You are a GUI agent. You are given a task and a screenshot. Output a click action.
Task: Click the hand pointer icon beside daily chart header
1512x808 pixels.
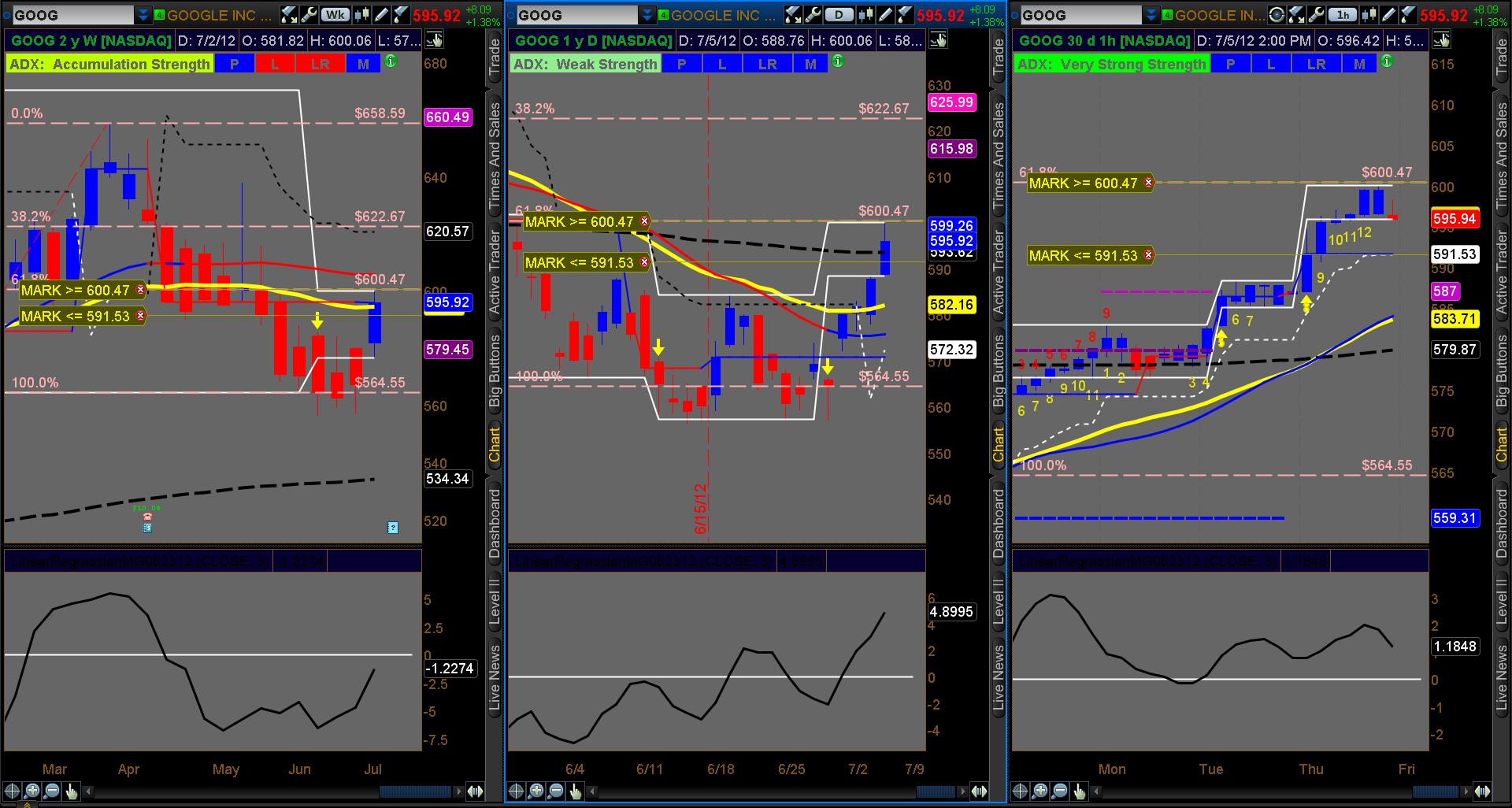pos(937,40)
